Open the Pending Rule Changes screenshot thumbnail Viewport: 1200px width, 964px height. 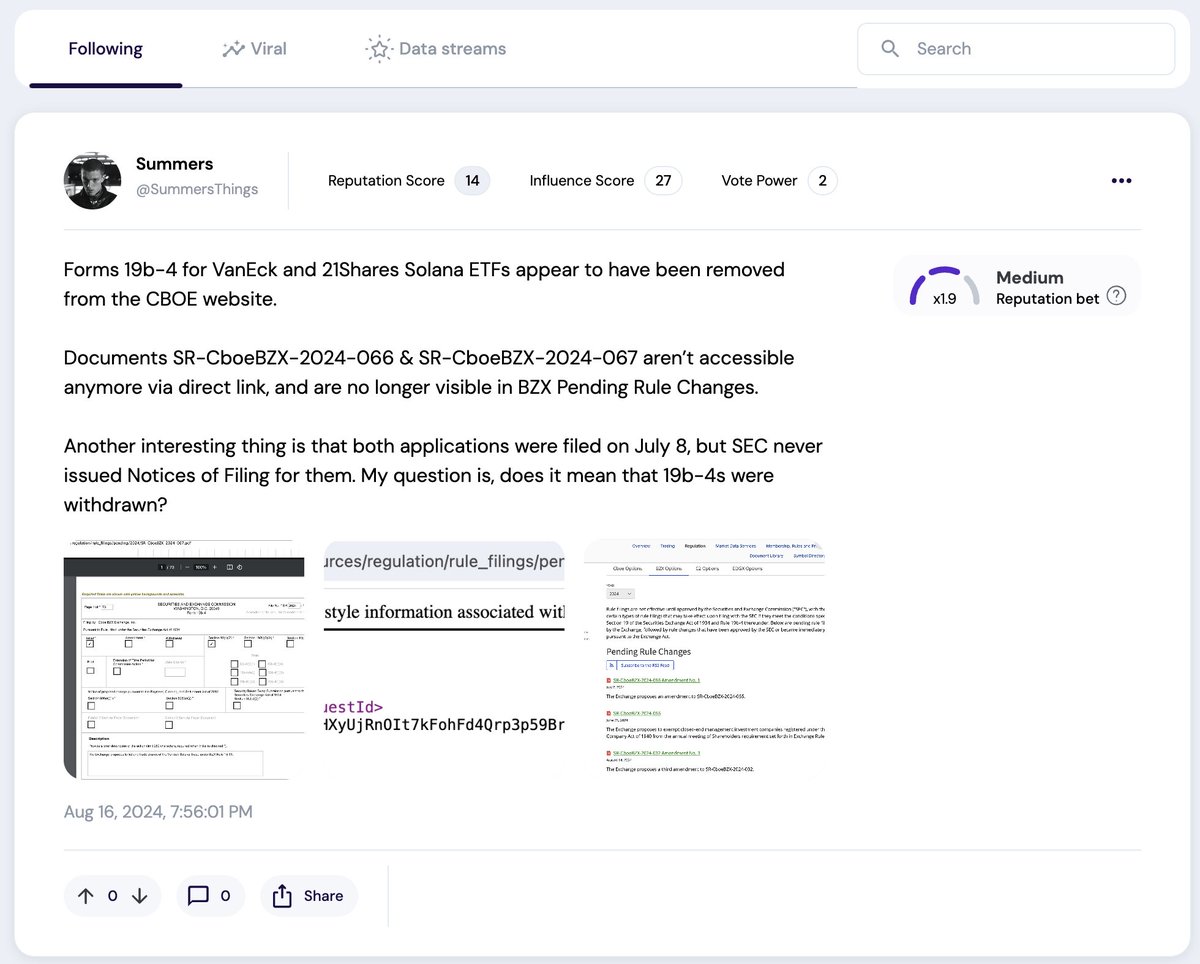[704, 660]
